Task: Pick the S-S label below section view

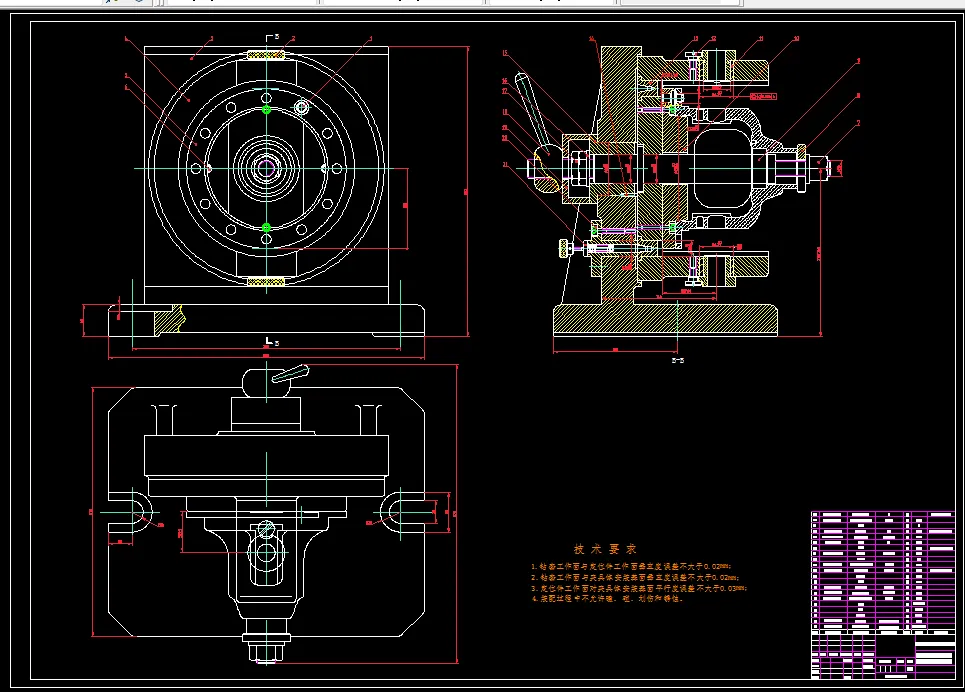Action: (x=678, y=360)
